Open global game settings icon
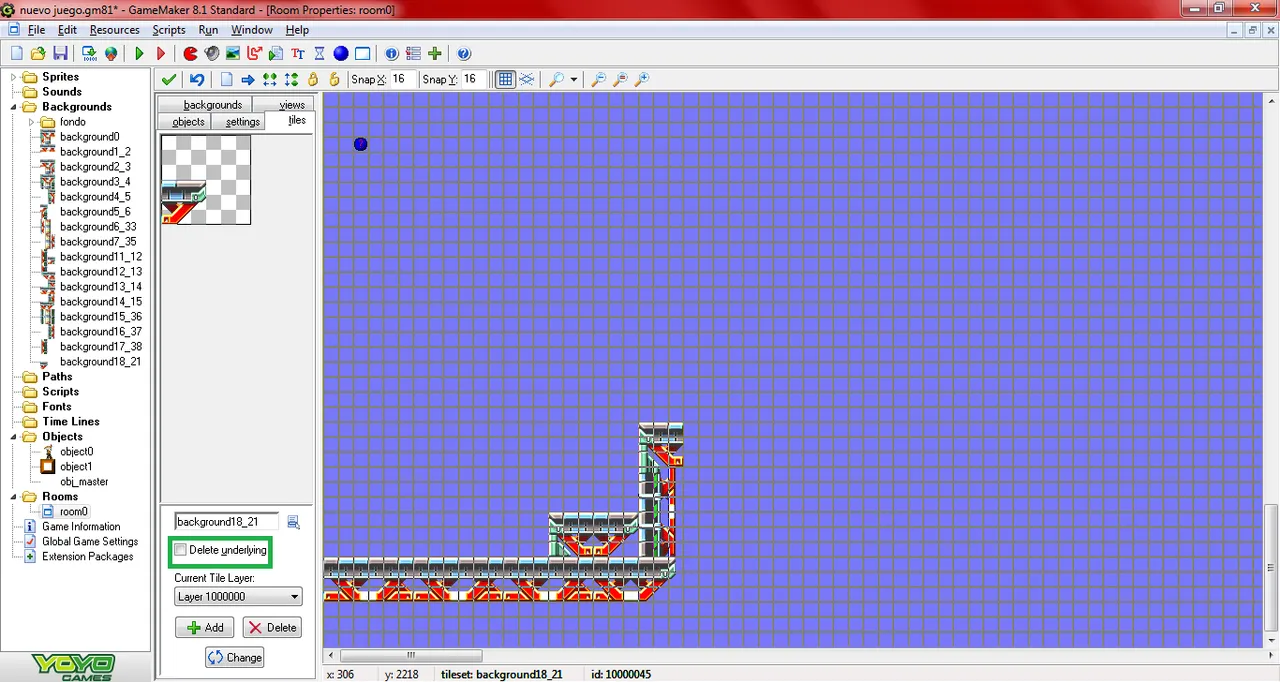Viewport: 1280px width, 682px height. tap(413, 53)
